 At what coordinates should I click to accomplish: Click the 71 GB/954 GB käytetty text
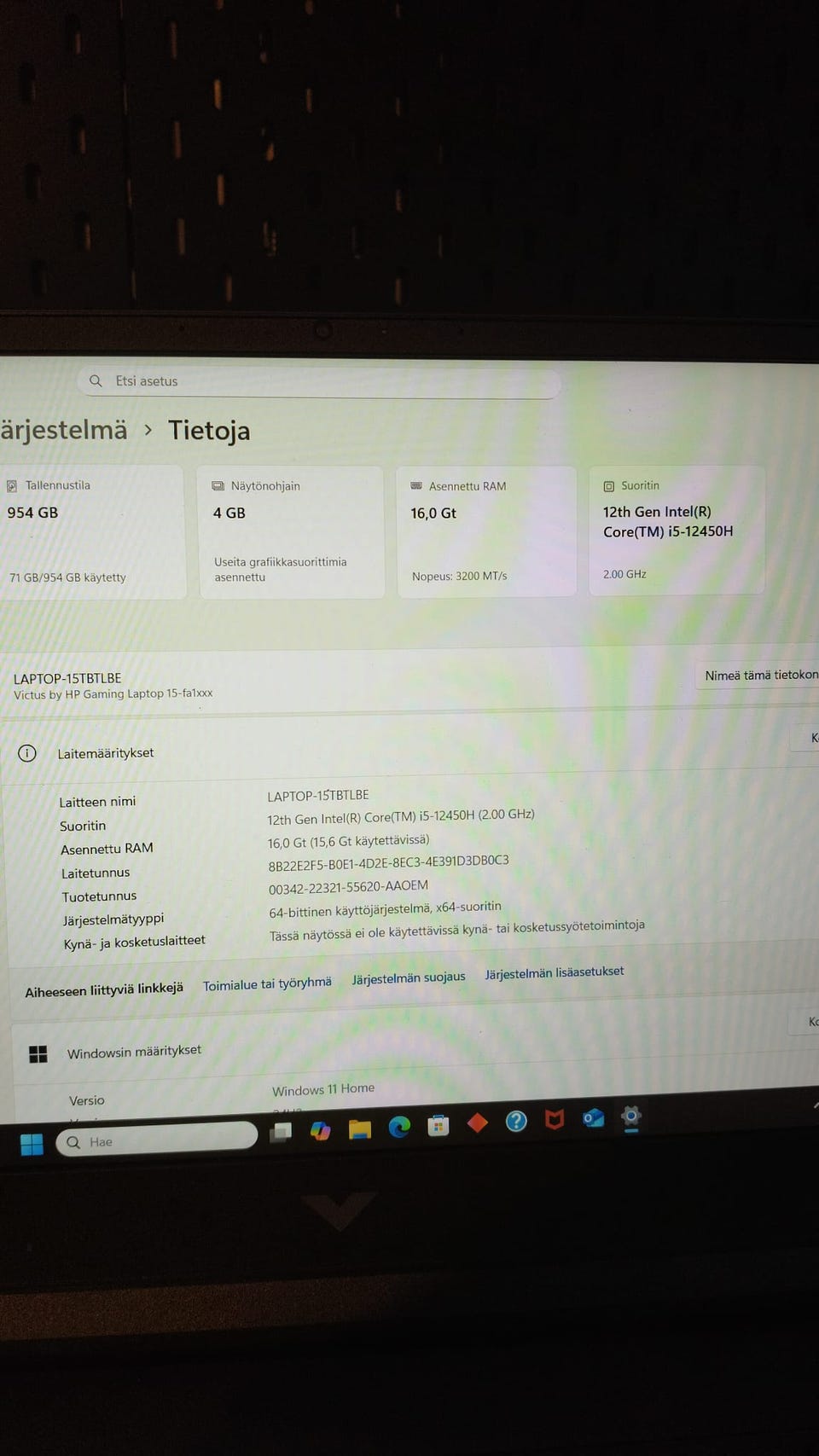67,577
